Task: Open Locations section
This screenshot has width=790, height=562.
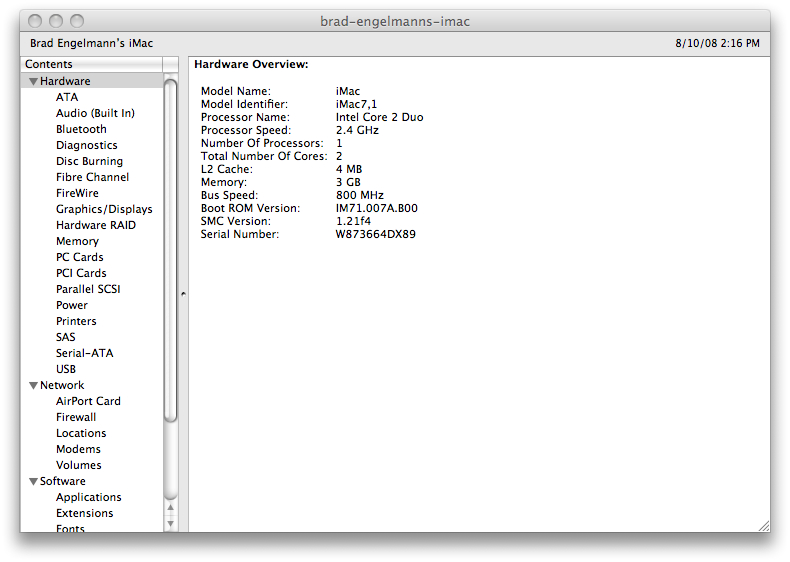Action: pyautogui.click(x=81, y=433)
